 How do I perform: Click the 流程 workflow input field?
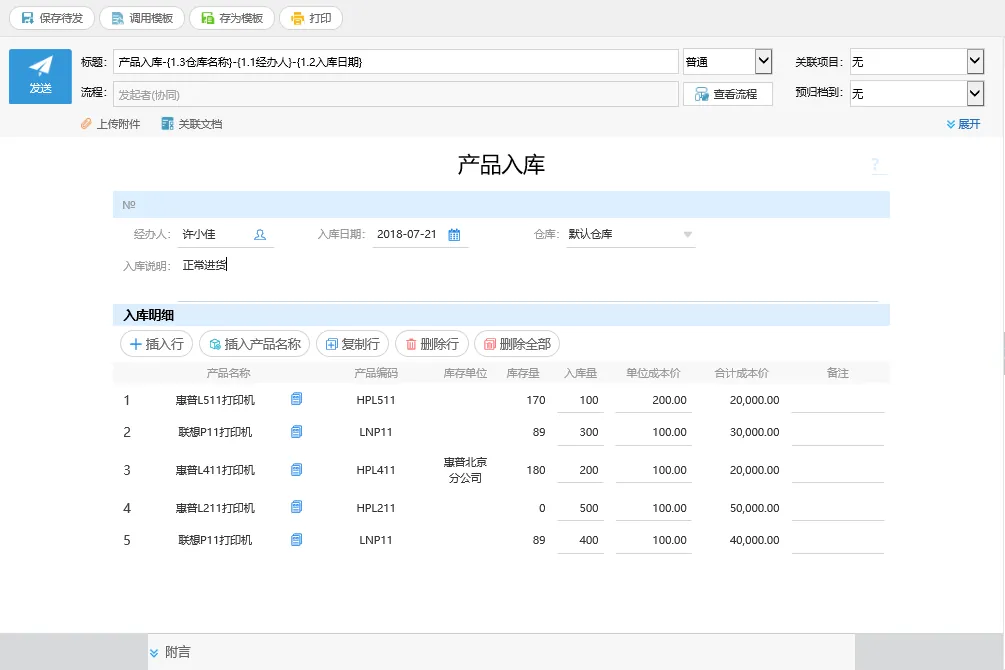pyautogui.click(x=395, y=94)
